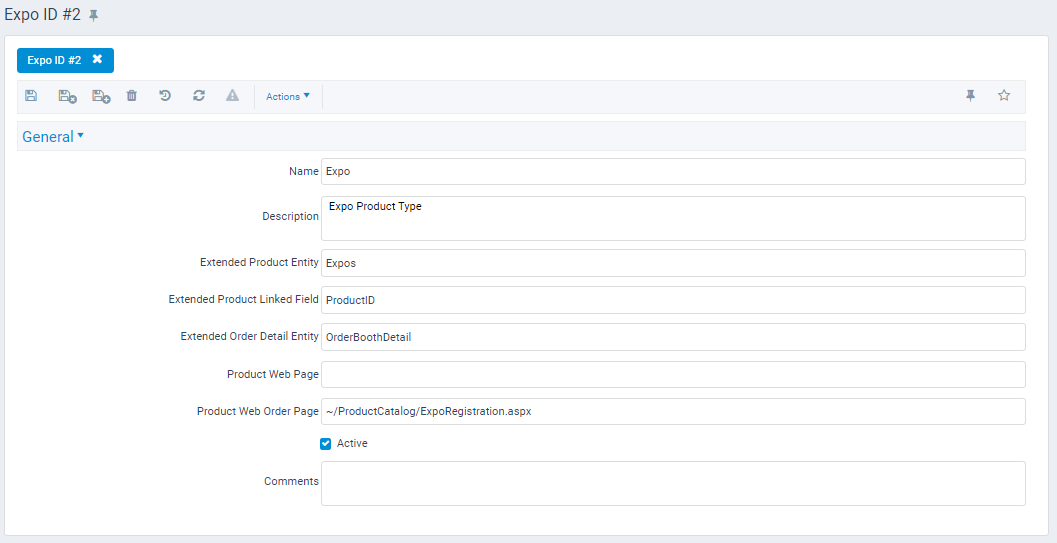
Task: Collapse the General section
Action: [x=53, y=137]
